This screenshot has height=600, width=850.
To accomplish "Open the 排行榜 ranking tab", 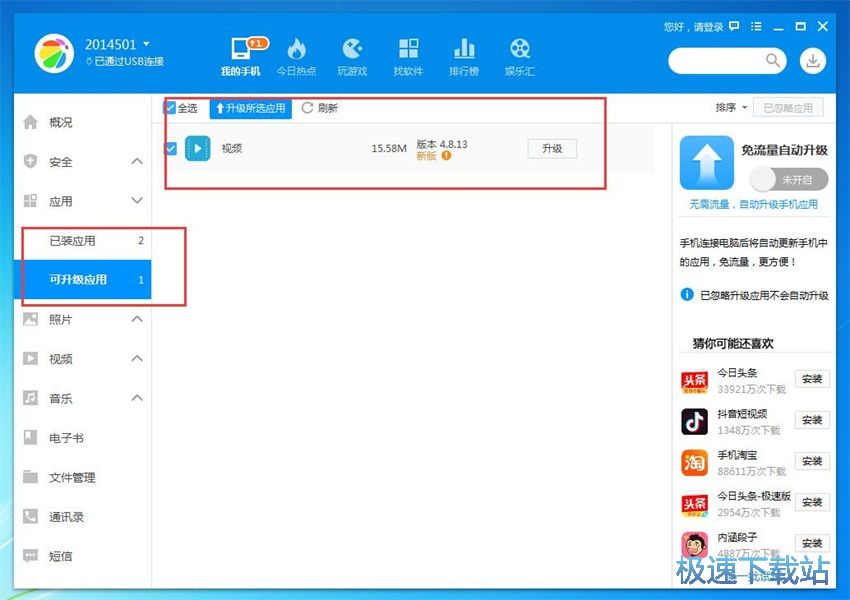I will [464, 56].
